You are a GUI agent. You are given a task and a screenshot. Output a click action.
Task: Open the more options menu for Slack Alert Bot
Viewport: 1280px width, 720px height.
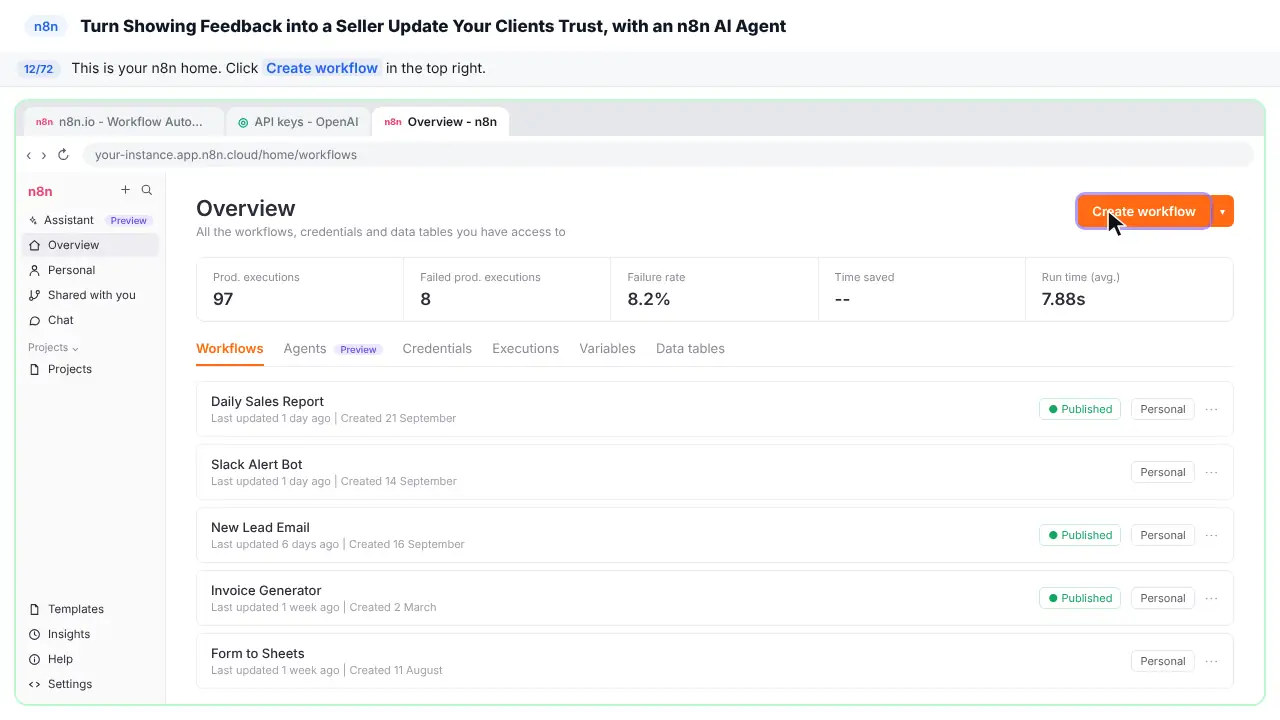point(1211,472)
